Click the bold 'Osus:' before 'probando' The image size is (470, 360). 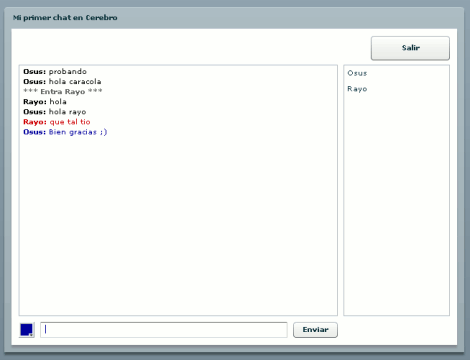pos(34,72)
